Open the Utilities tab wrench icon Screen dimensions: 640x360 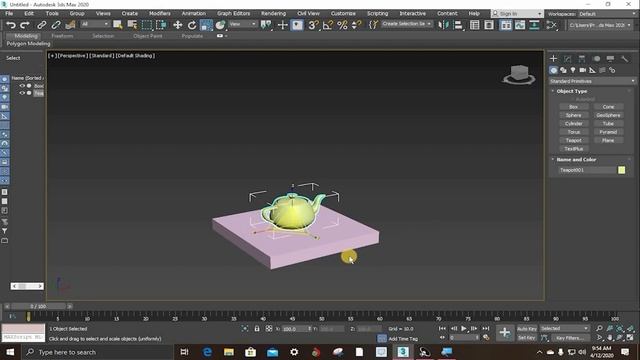point(624,58)
